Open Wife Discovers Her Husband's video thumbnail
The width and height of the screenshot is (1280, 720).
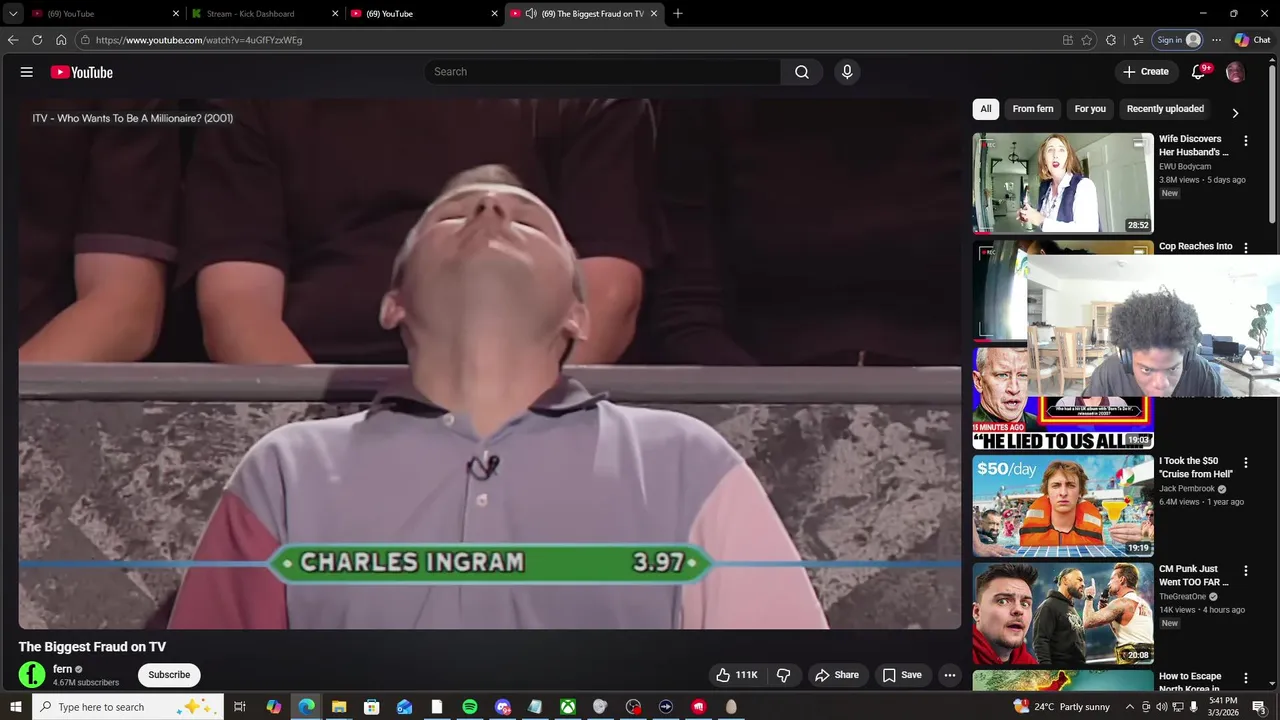point(1063,183)
